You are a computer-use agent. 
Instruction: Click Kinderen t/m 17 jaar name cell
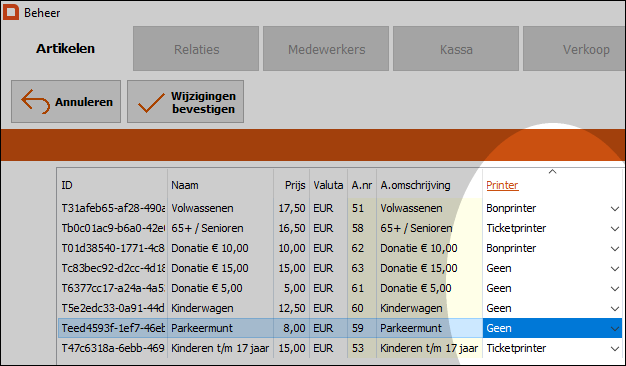[220, 348]
